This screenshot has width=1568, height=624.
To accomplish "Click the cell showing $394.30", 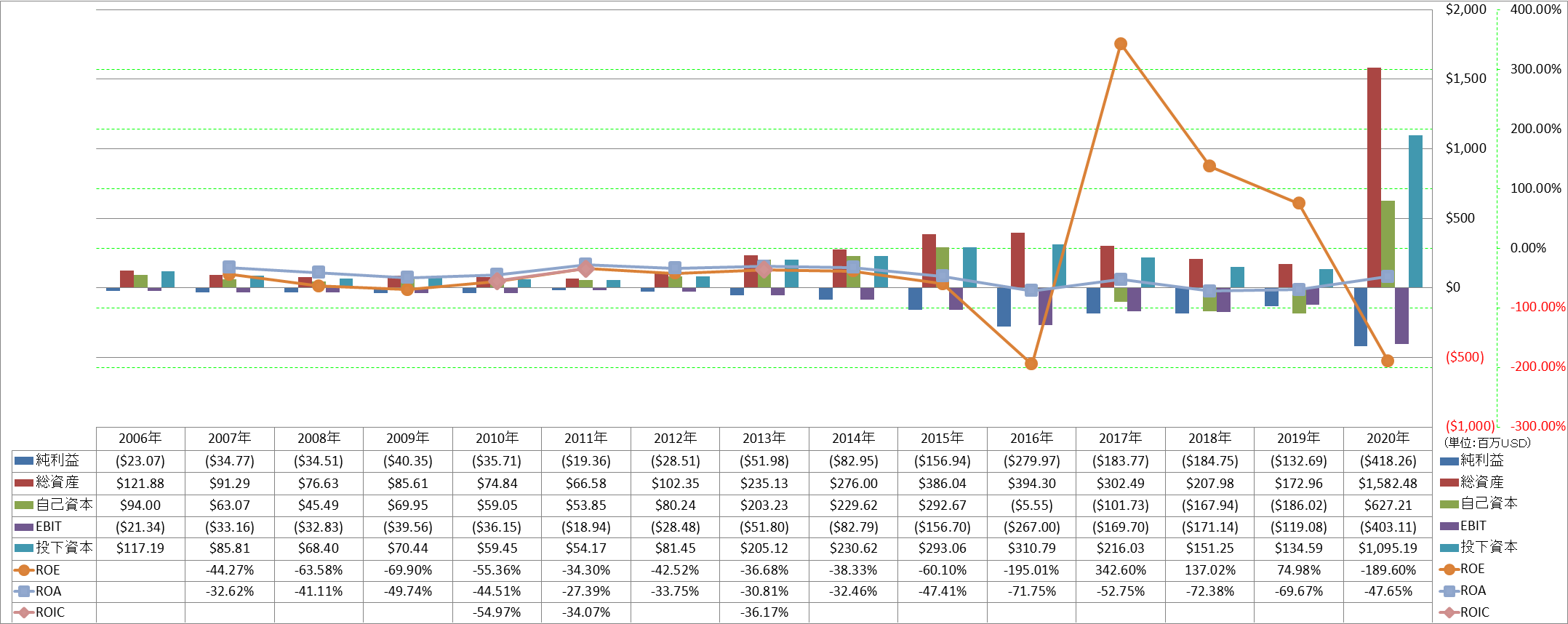I will pos(1031,483).
